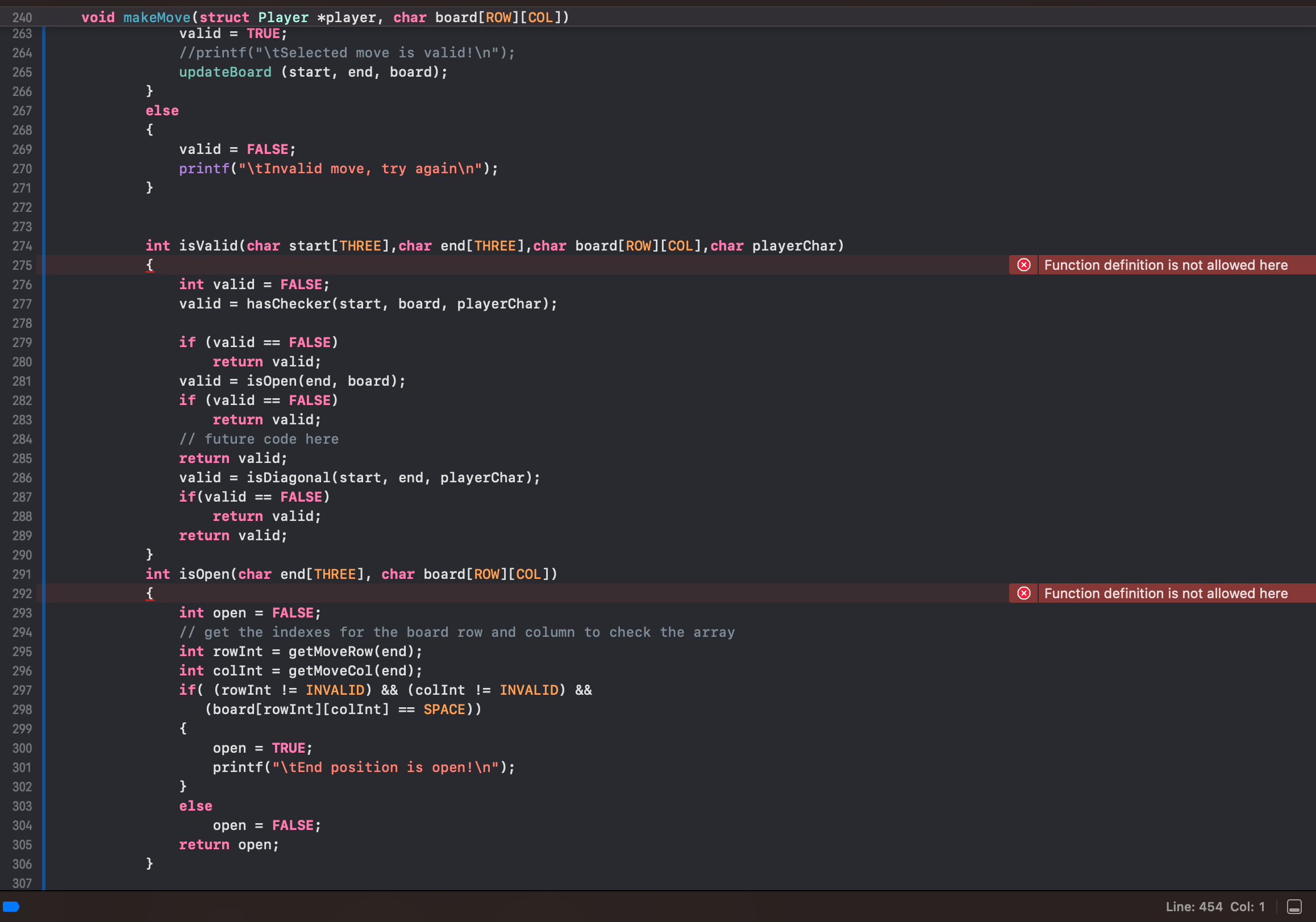
Task: Click the updateBoard function call on line 265
Action: pos(225,72)
